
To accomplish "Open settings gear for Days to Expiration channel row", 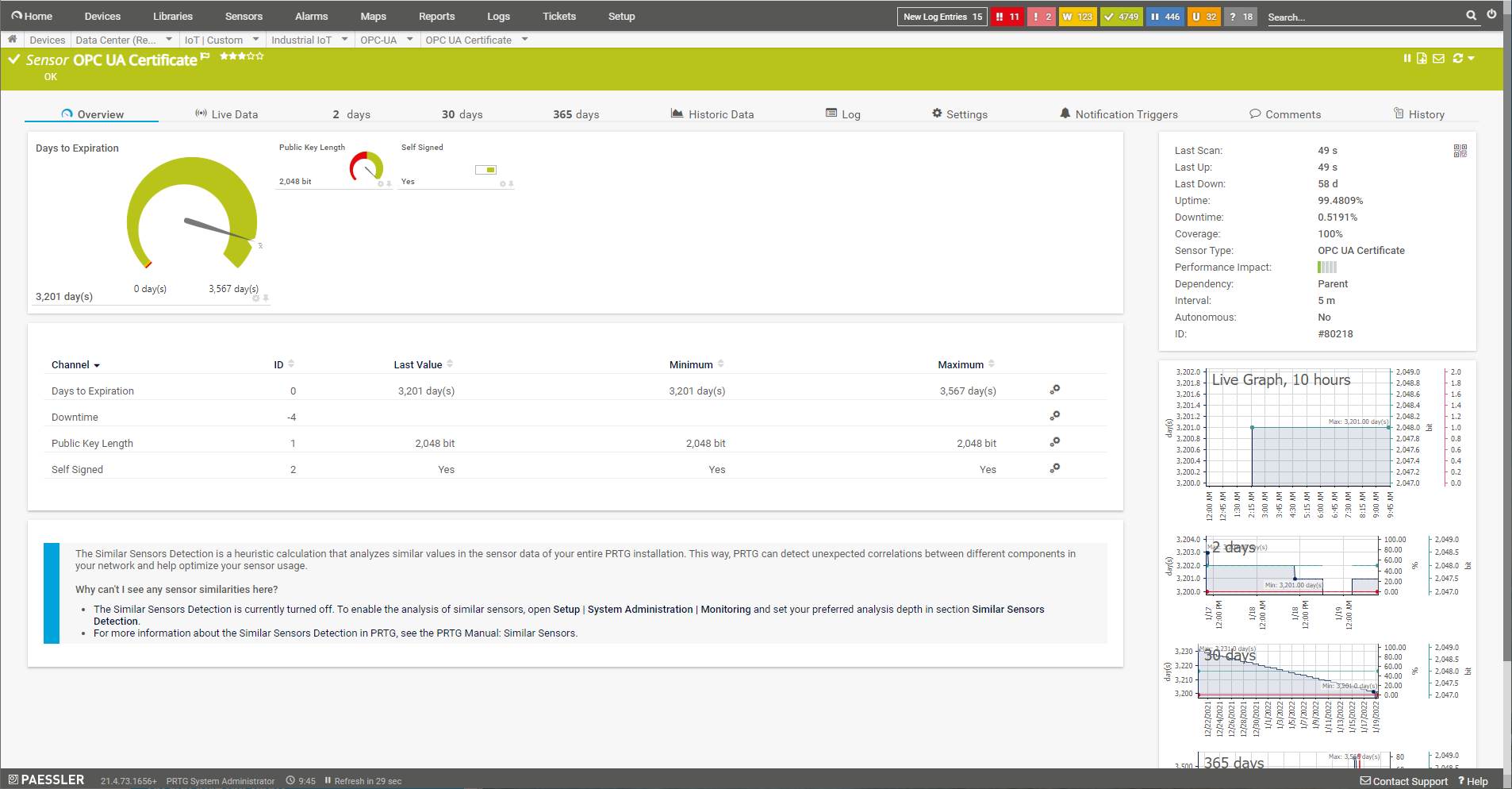I will click(1054, 390).
